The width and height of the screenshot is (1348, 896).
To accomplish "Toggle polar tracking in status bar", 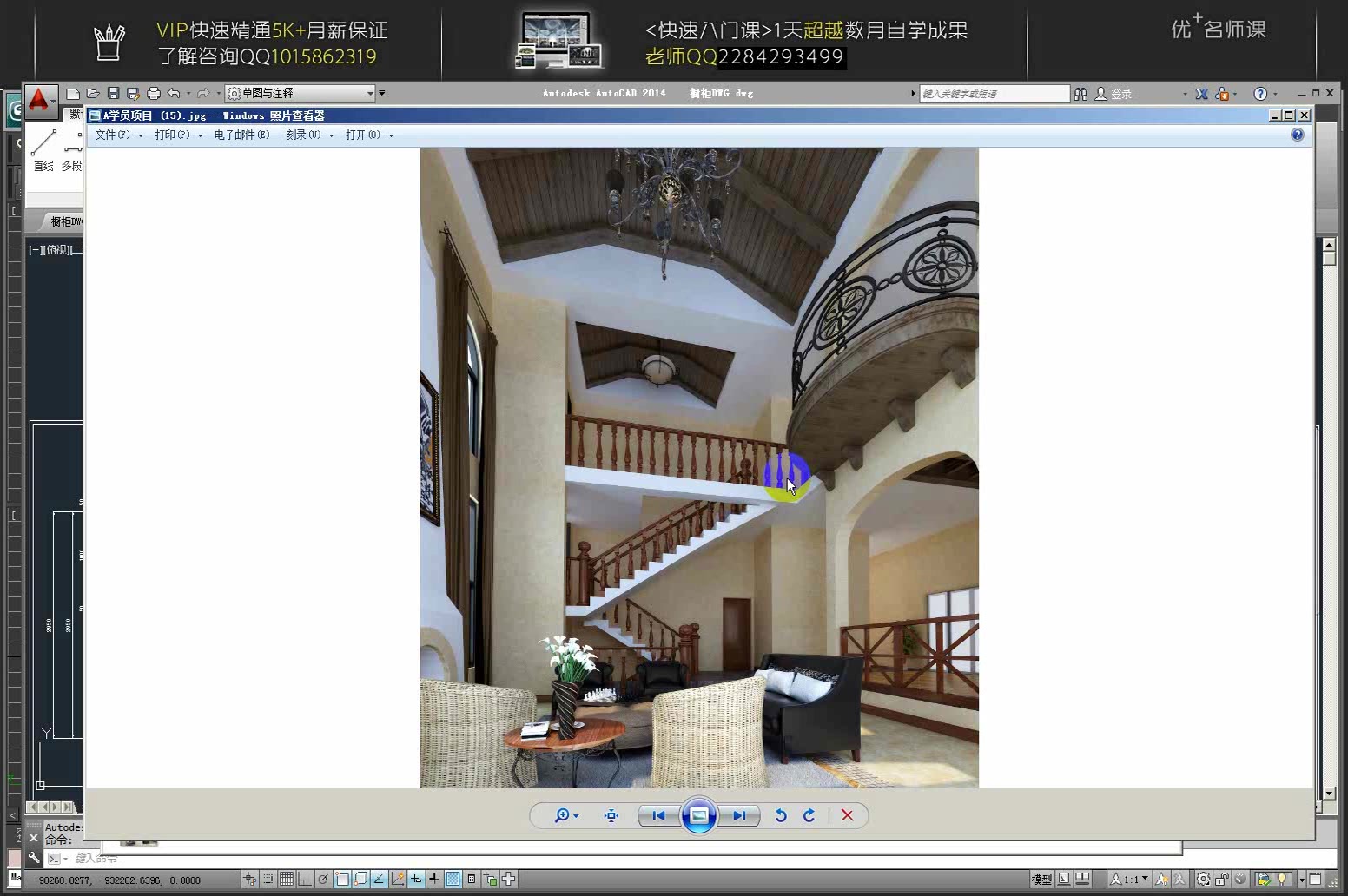I will tap(323, 879).
